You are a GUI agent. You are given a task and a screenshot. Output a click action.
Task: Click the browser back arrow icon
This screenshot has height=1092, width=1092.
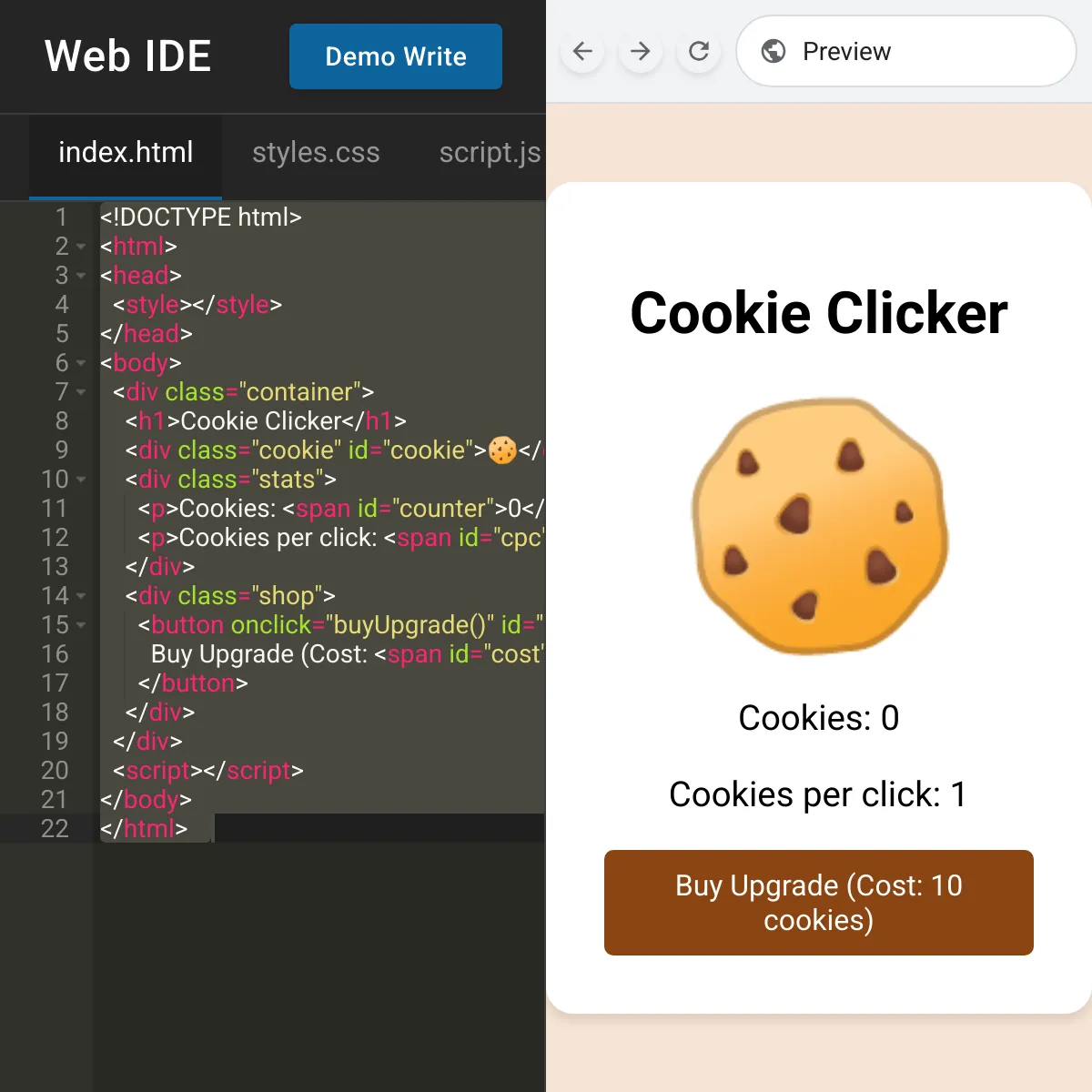tap(582, 52)
